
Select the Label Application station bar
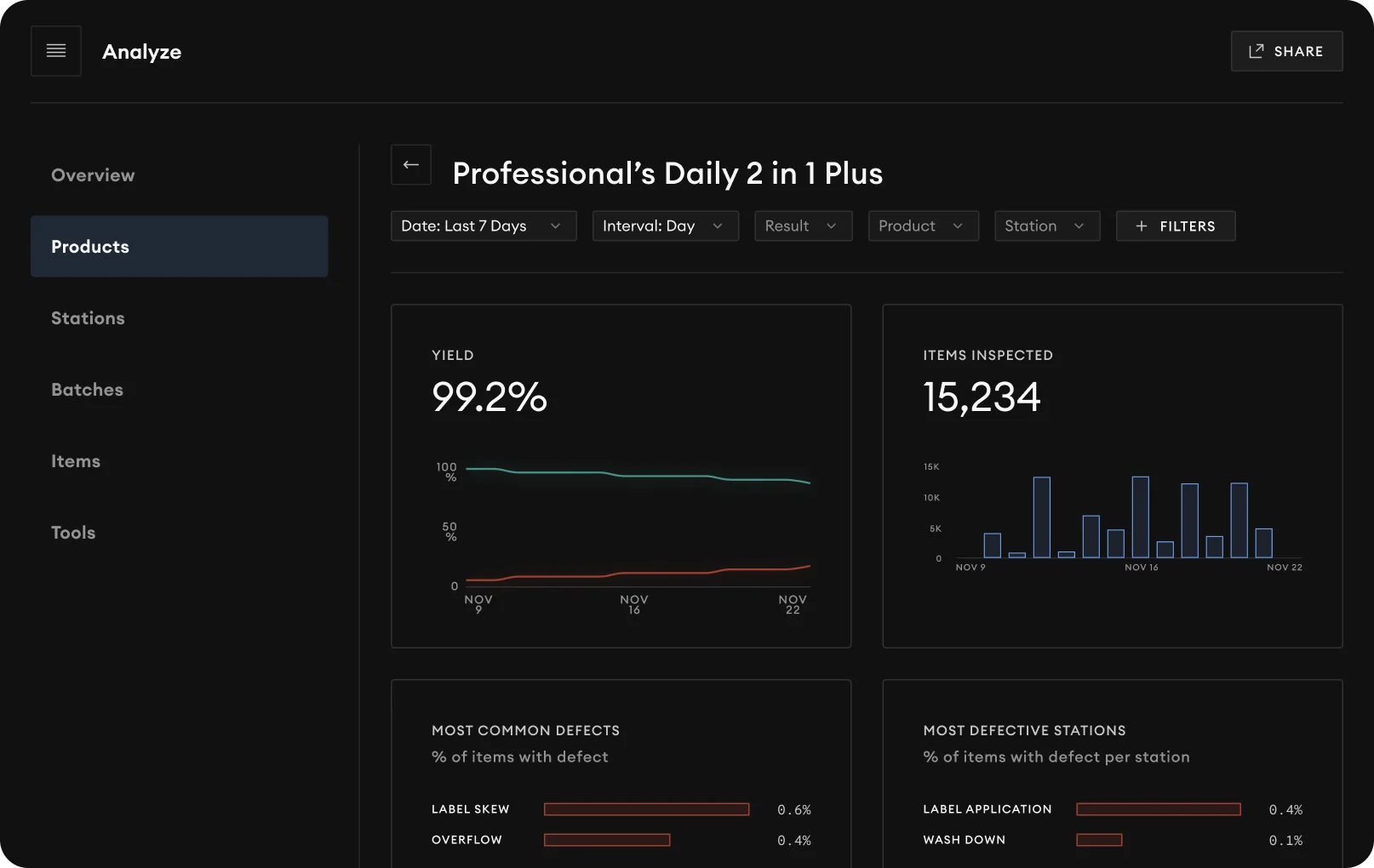1158,809
